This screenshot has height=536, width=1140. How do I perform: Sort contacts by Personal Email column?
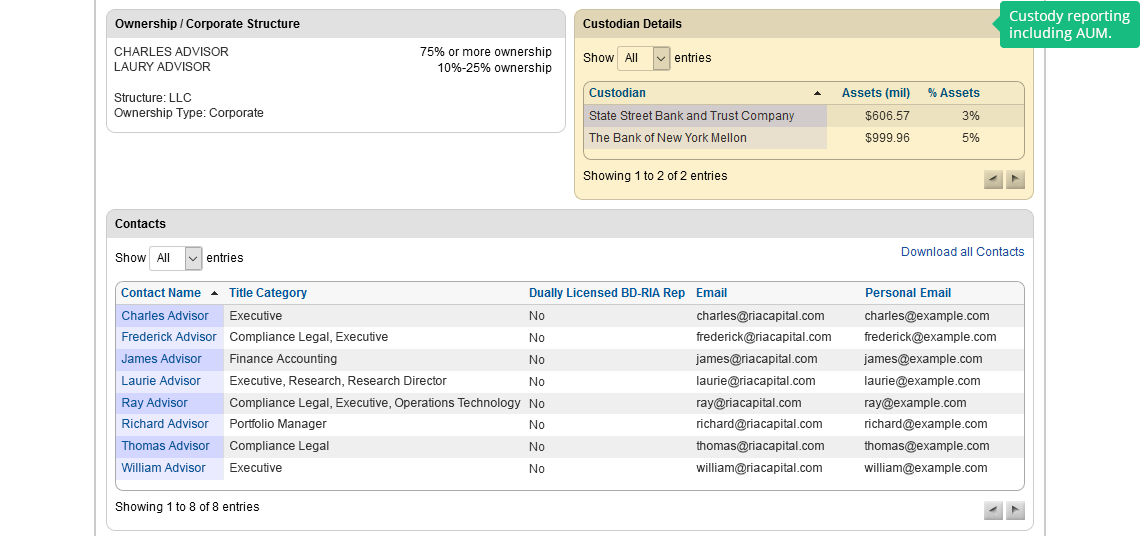click(907, 293)
